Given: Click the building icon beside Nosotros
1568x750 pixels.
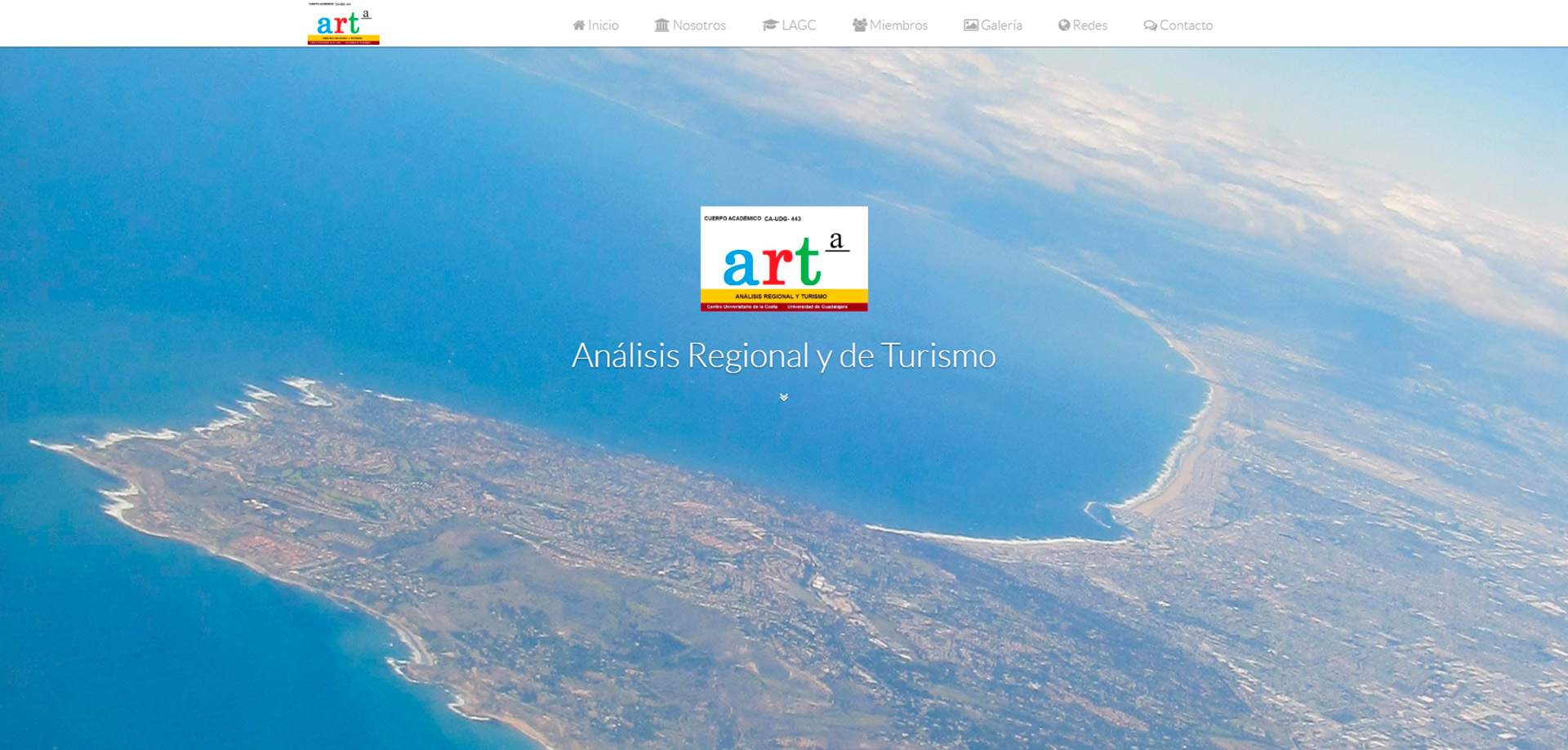Looking at the screenshot, I should [661, 25].
